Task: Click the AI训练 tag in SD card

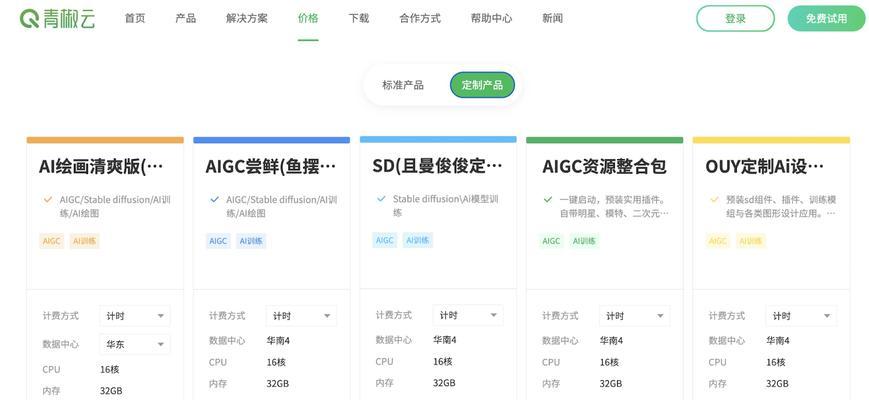Action: point(418,240)
